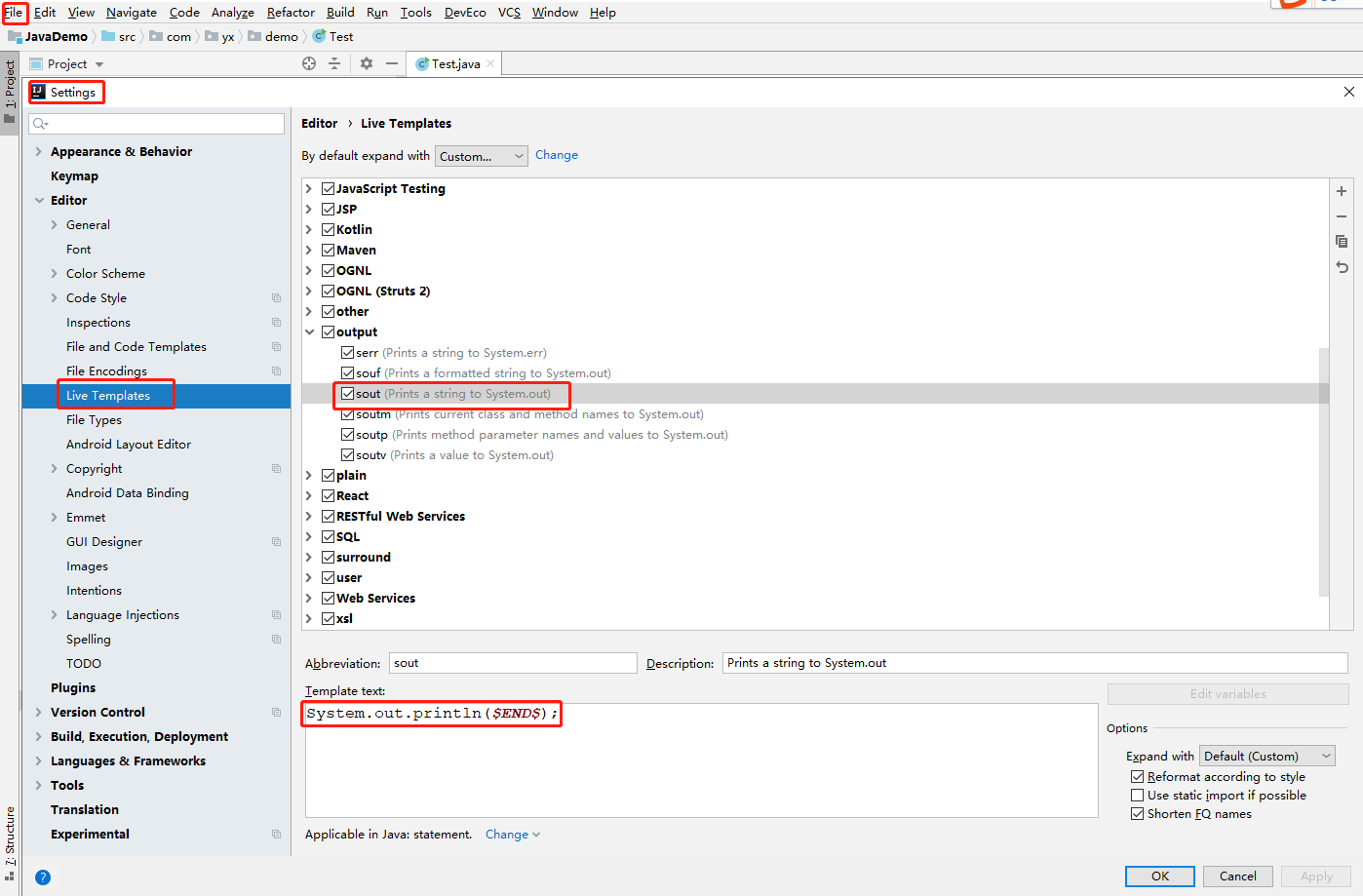Viewport: 1363px width, 896px height.
Task: Click the Spelling project-level icon
Action: point(276,640)
